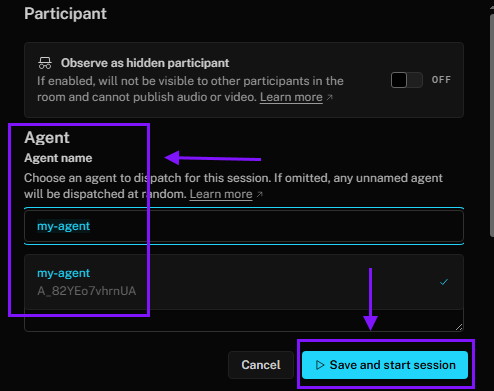Focus the Agent name input field
The image size is (494, 391).
[x=244, y=226]
